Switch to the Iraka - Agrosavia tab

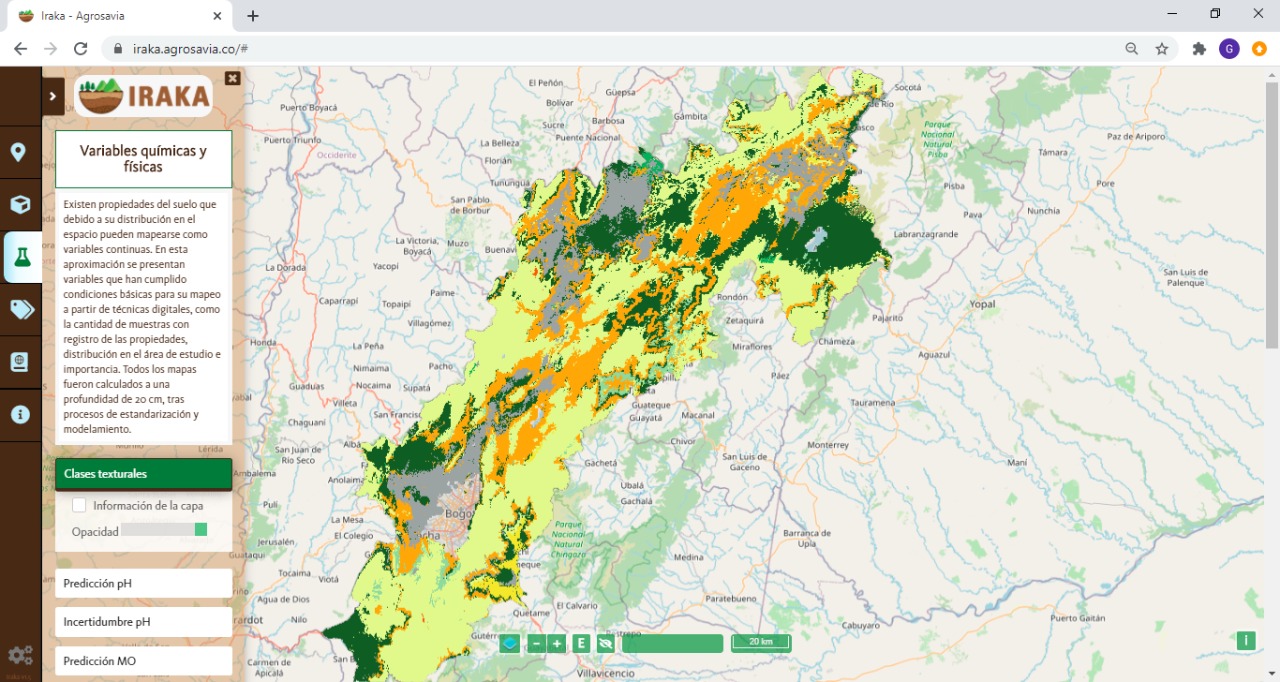[120, 16]
